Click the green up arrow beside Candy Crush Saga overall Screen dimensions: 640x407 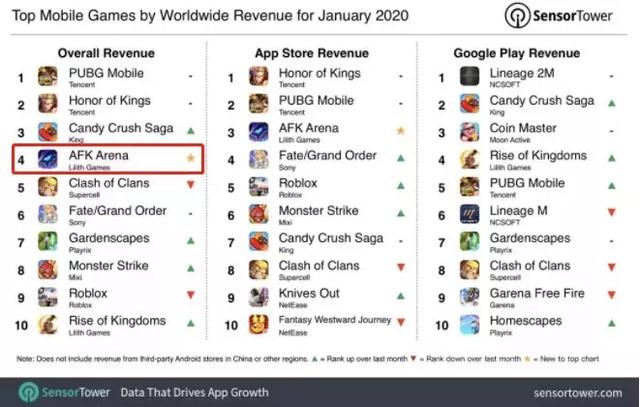coord(191,131)
